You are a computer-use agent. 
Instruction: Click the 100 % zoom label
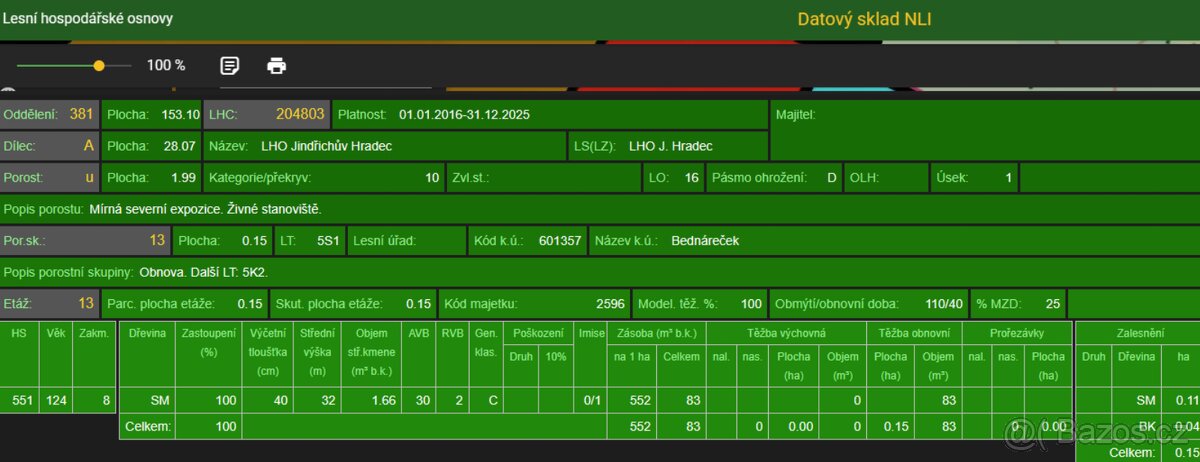coord(166,66)
